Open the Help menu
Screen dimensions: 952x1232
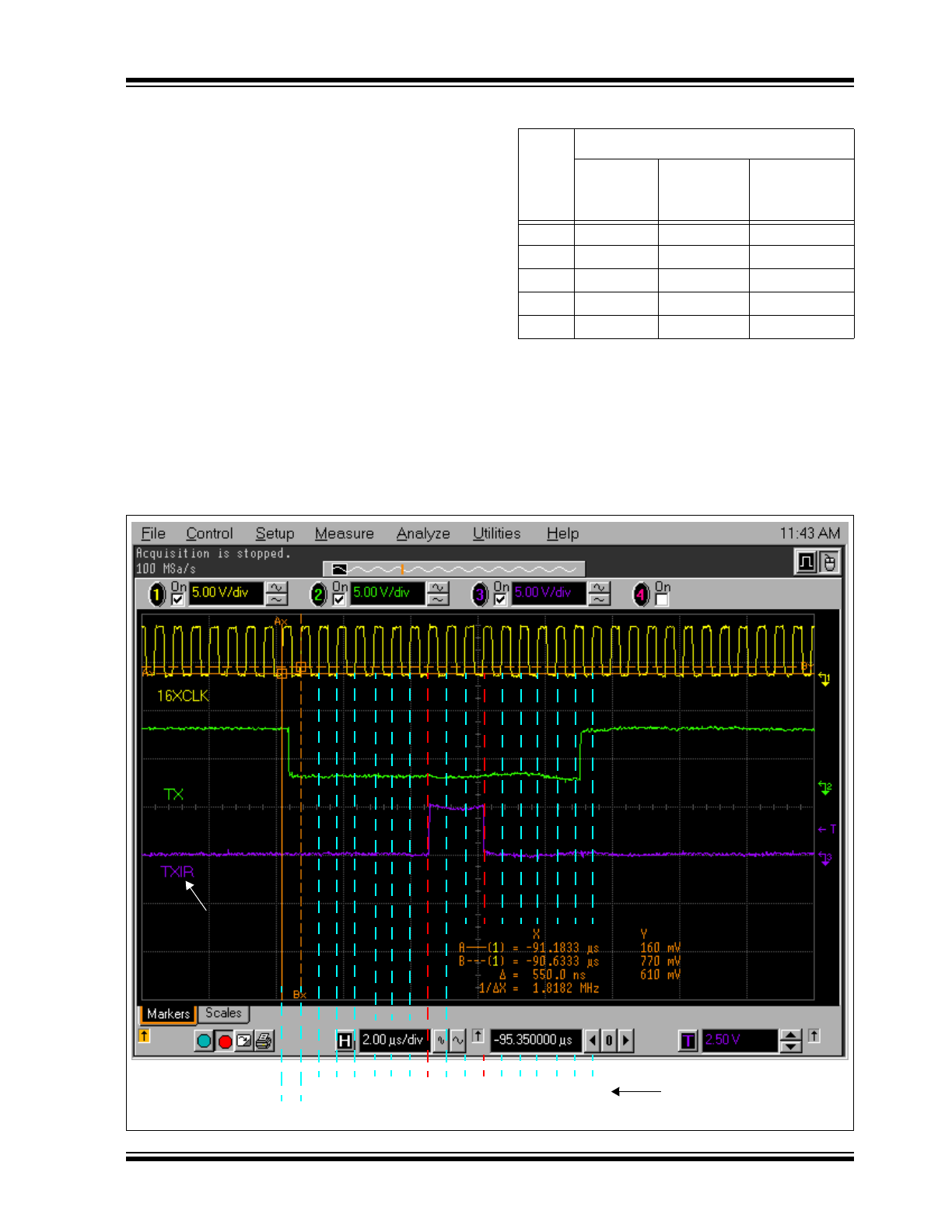point(562,534)
